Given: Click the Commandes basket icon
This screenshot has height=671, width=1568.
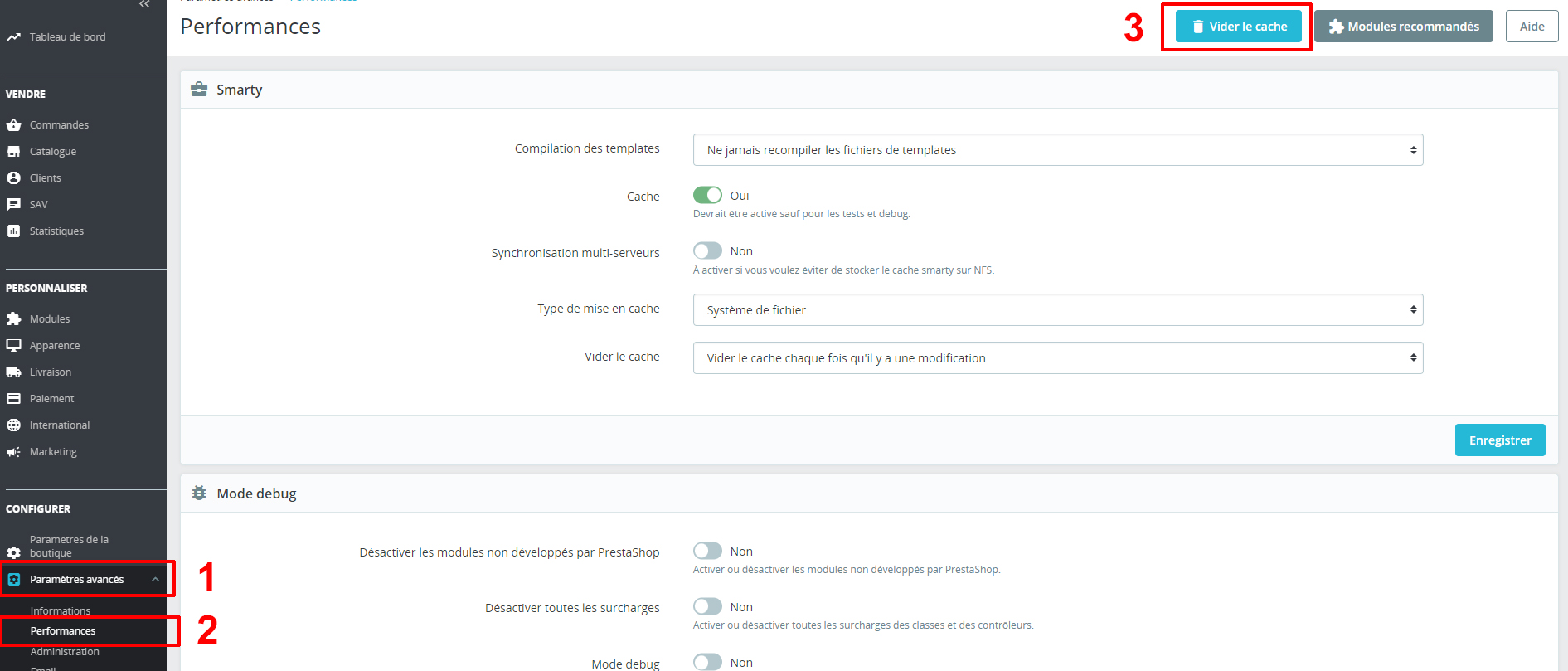Looking at the screenshot, I should pos(13,125).
